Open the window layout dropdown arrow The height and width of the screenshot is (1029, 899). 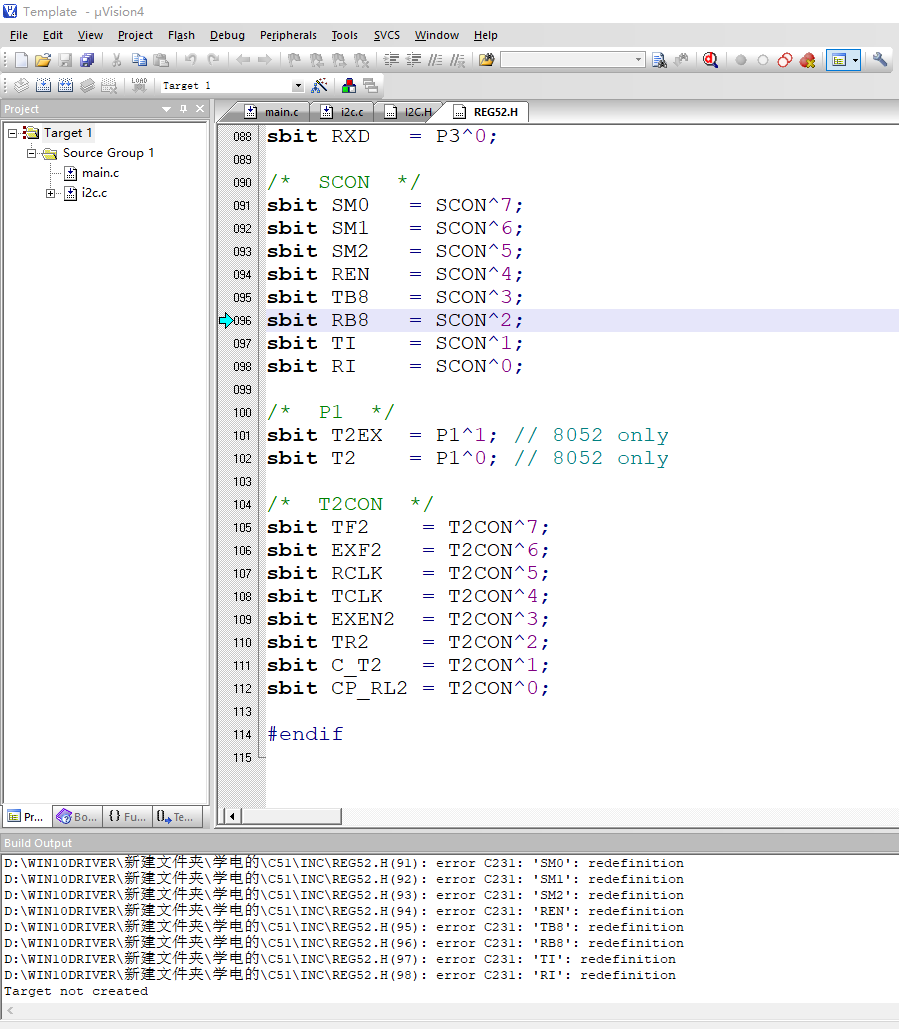click(855, 60)
